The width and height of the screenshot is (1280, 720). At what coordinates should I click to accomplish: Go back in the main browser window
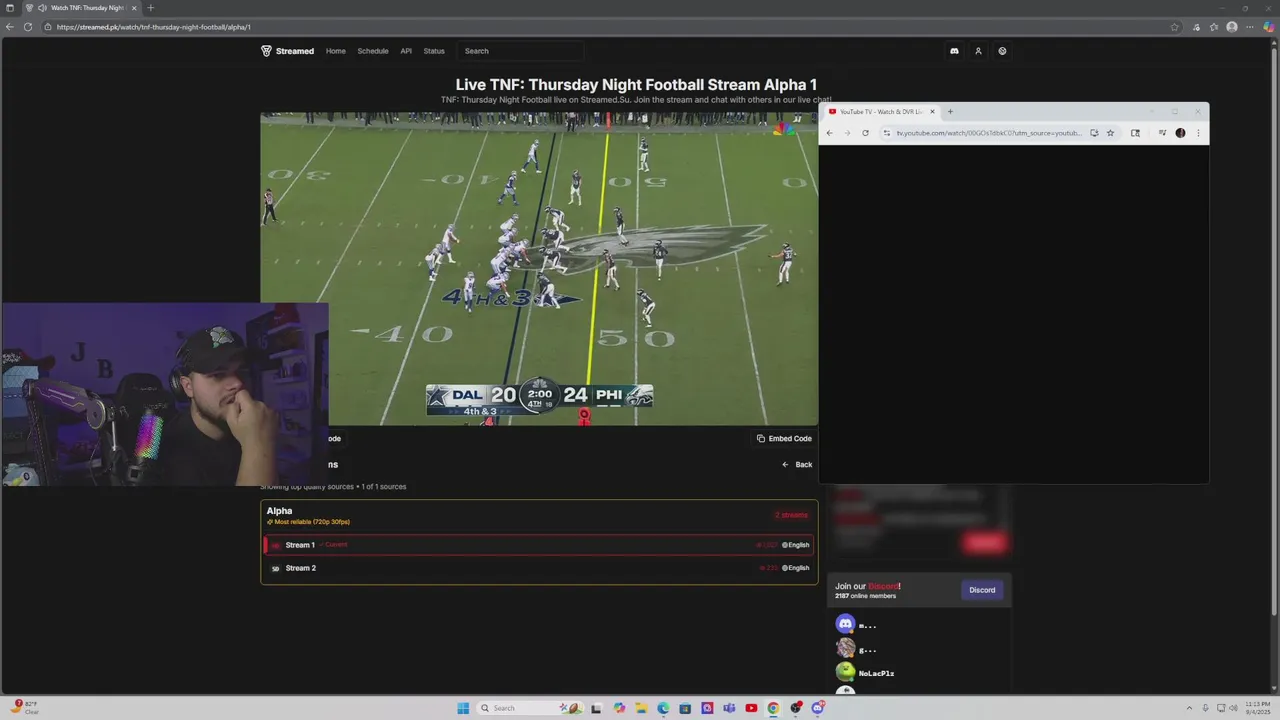10,27
